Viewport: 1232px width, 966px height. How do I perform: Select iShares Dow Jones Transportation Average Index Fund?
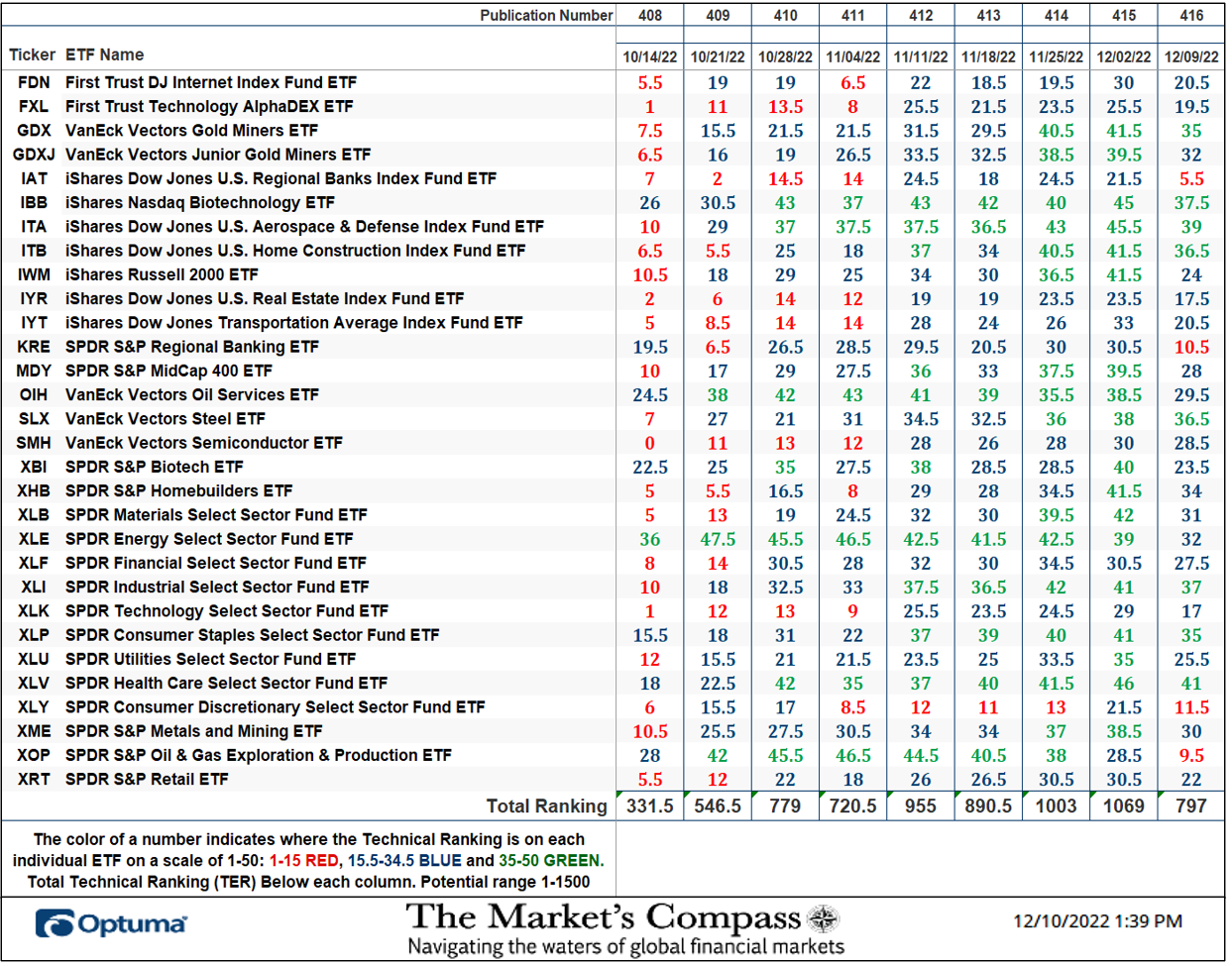coord(294,323)
